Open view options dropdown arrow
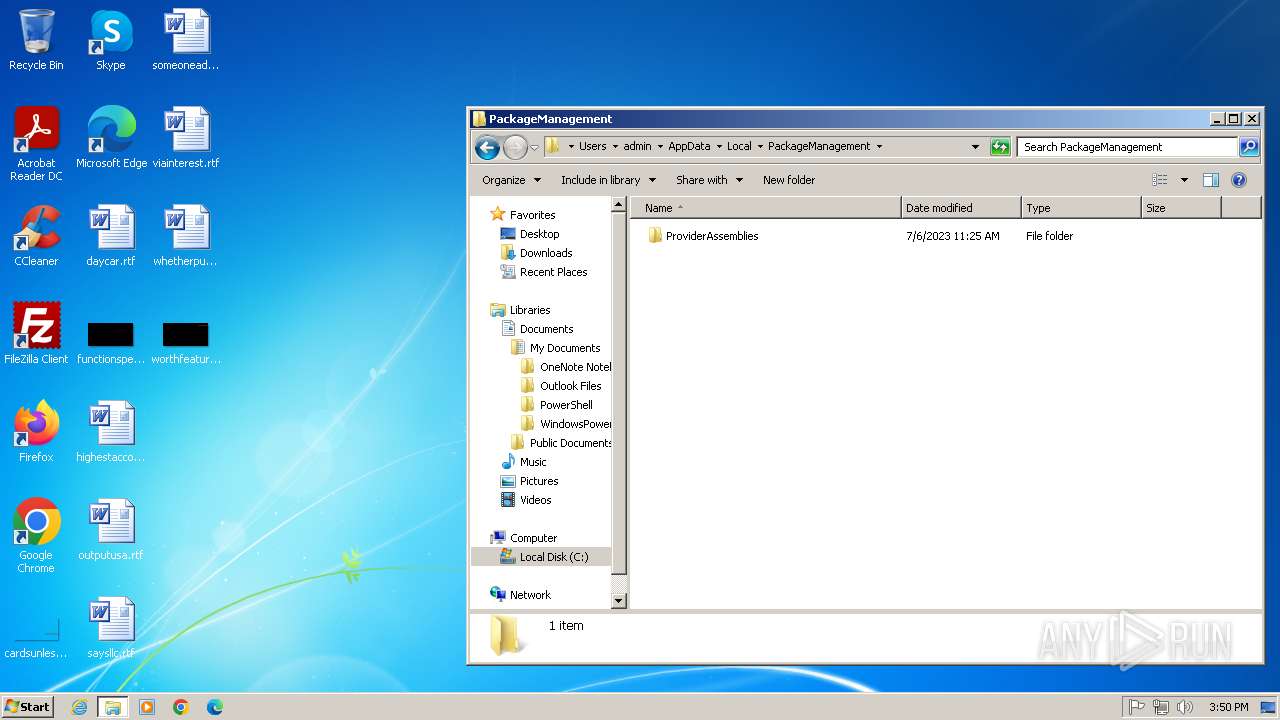 tap(1184, 180)
